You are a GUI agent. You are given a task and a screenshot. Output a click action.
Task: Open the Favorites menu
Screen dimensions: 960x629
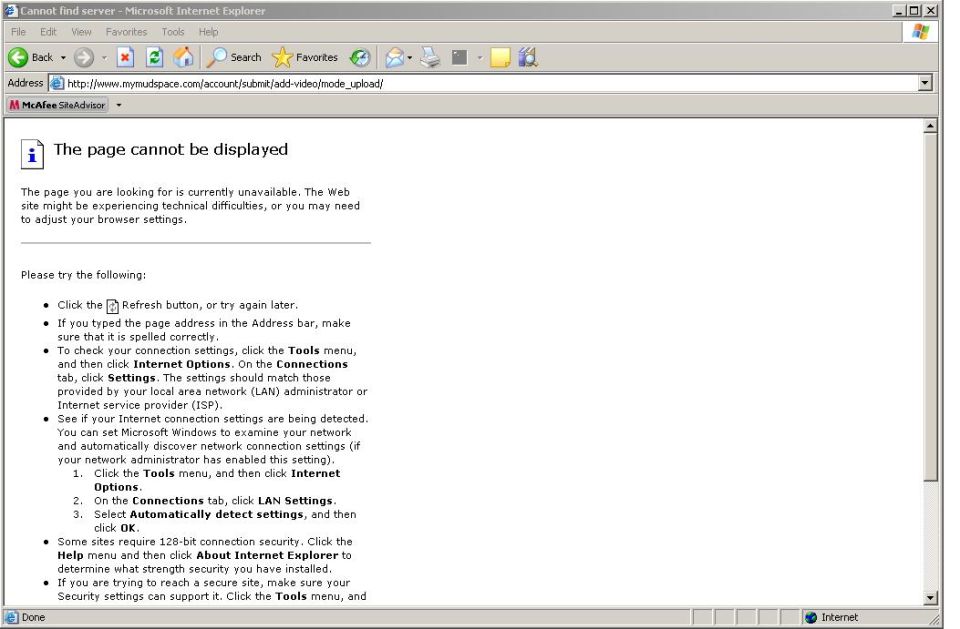126,32
